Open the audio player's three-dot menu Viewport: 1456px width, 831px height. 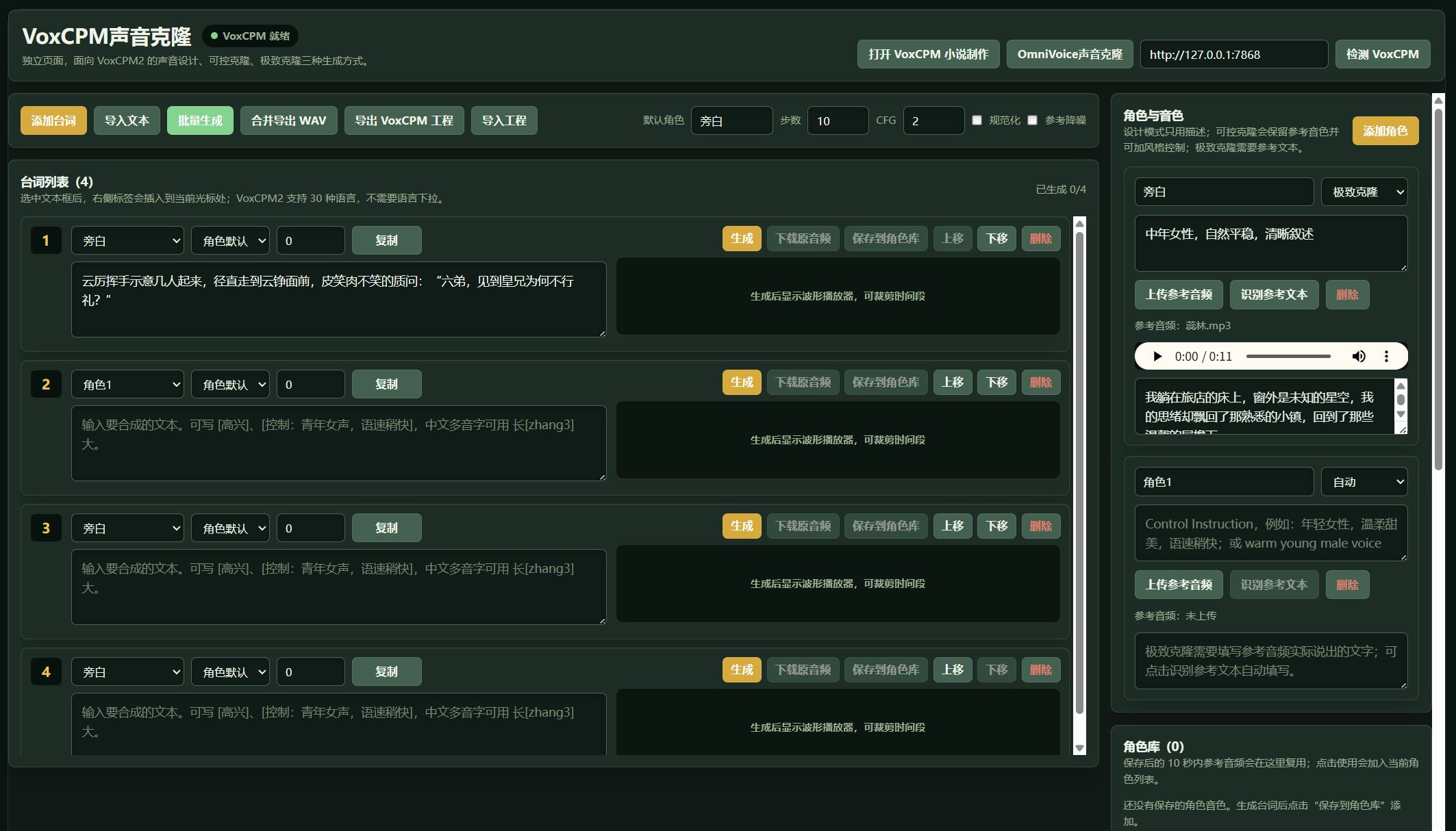click(x=1387, y=356)
